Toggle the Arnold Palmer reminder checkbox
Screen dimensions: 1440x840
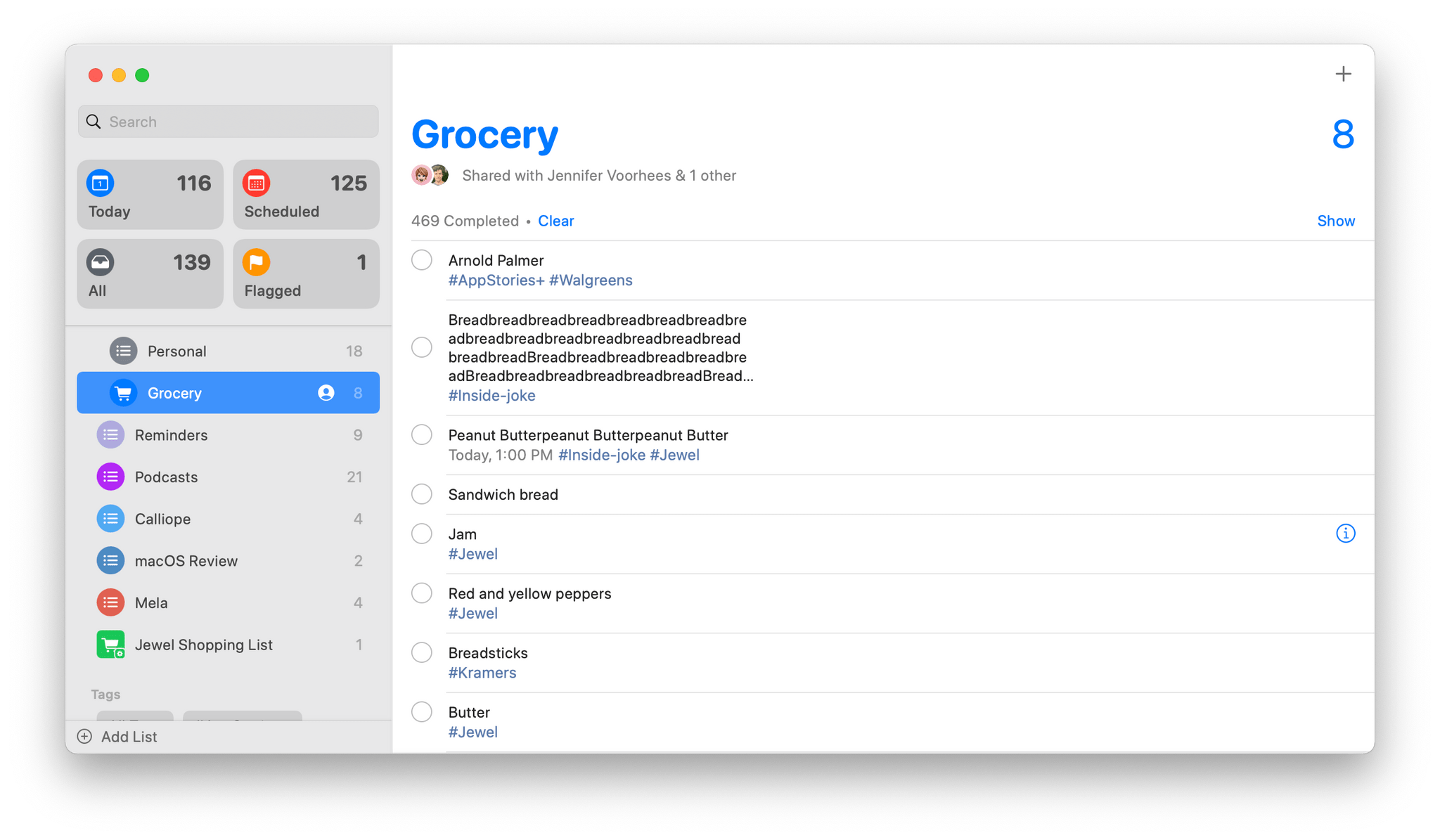[425, 260]
